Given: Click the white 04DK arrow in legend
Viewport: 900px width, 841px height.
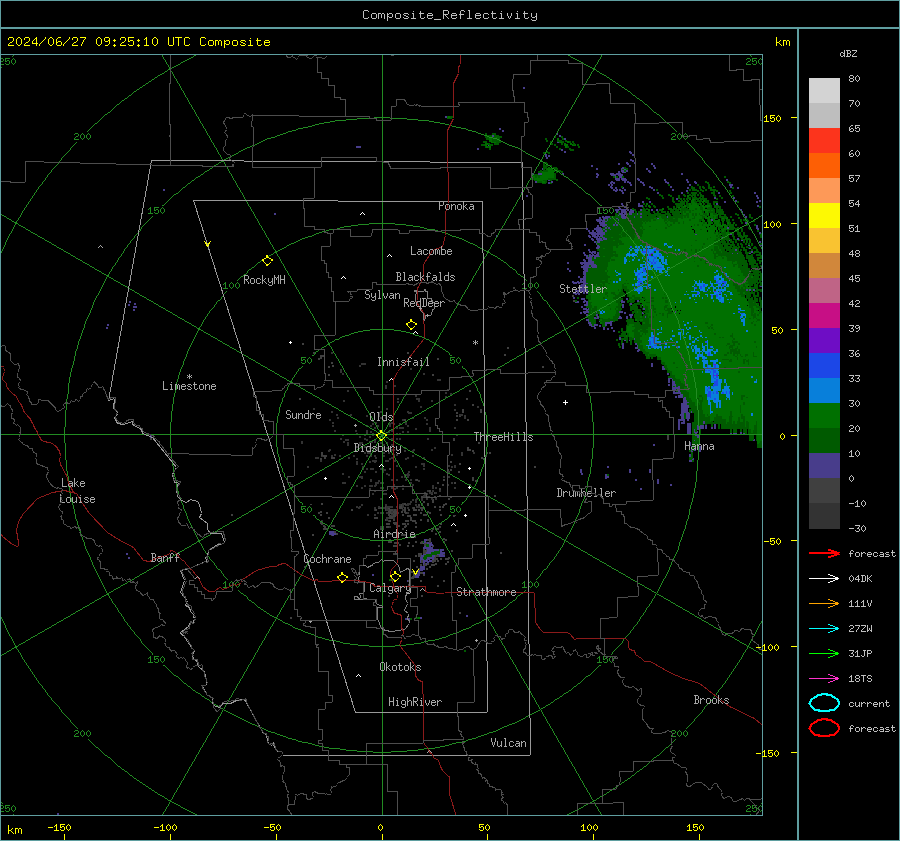Looking at the screenshot, I should pos(824,579).
